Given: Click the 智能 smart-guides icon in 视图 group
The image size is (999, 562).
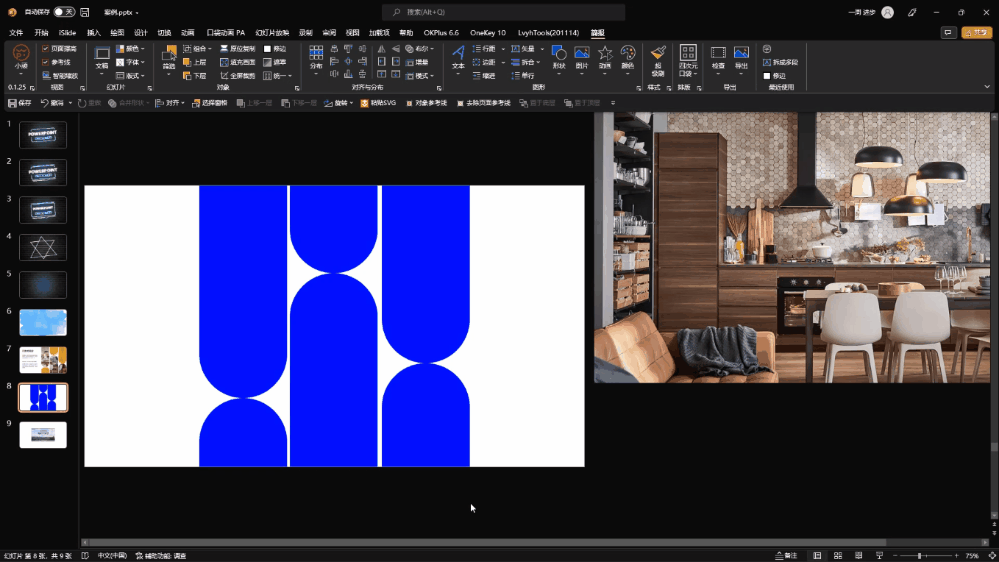Looking at the screenshot, I should coord(46,76).
